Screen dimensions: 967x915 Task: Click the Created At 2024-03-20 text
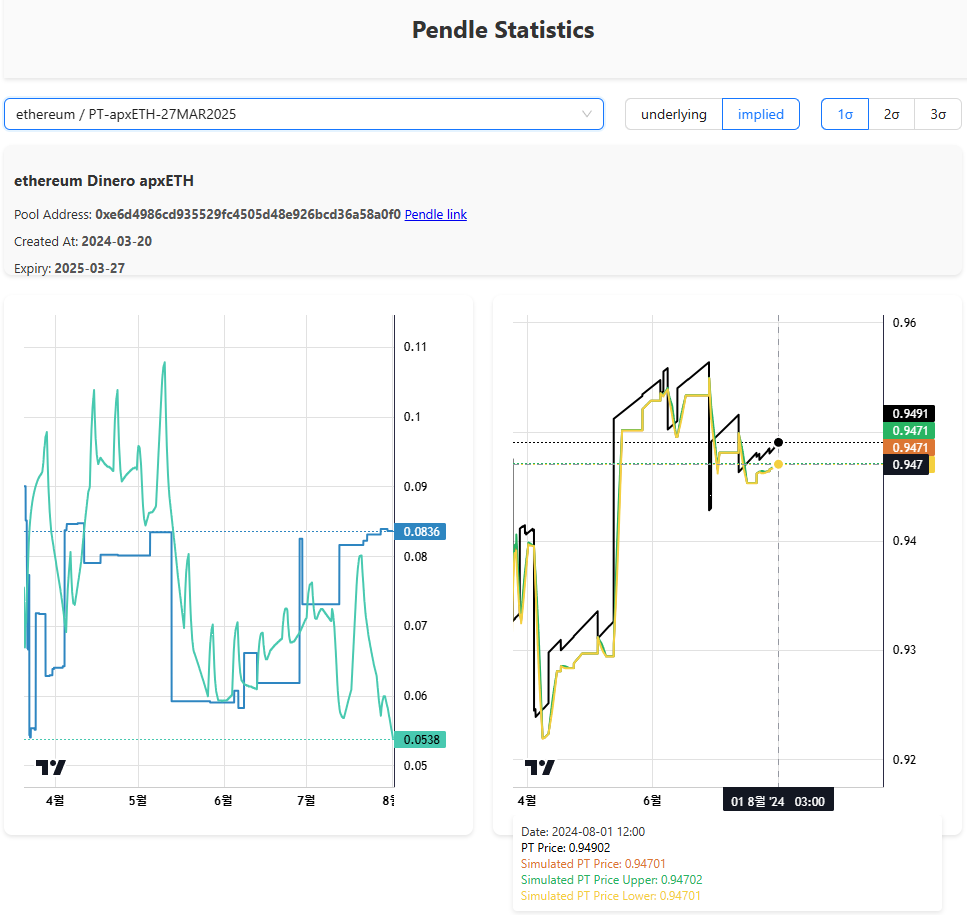pyautogui.click(x=83, y=241)
